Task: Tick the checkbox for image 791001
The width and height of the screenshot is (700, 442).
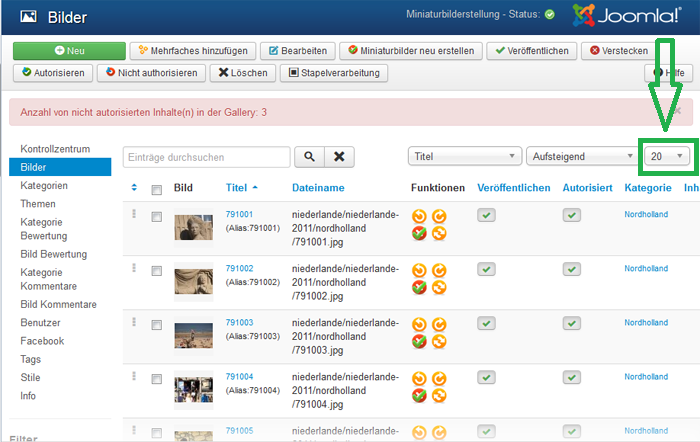Action: pyautogui.click(x=156, y=216)
